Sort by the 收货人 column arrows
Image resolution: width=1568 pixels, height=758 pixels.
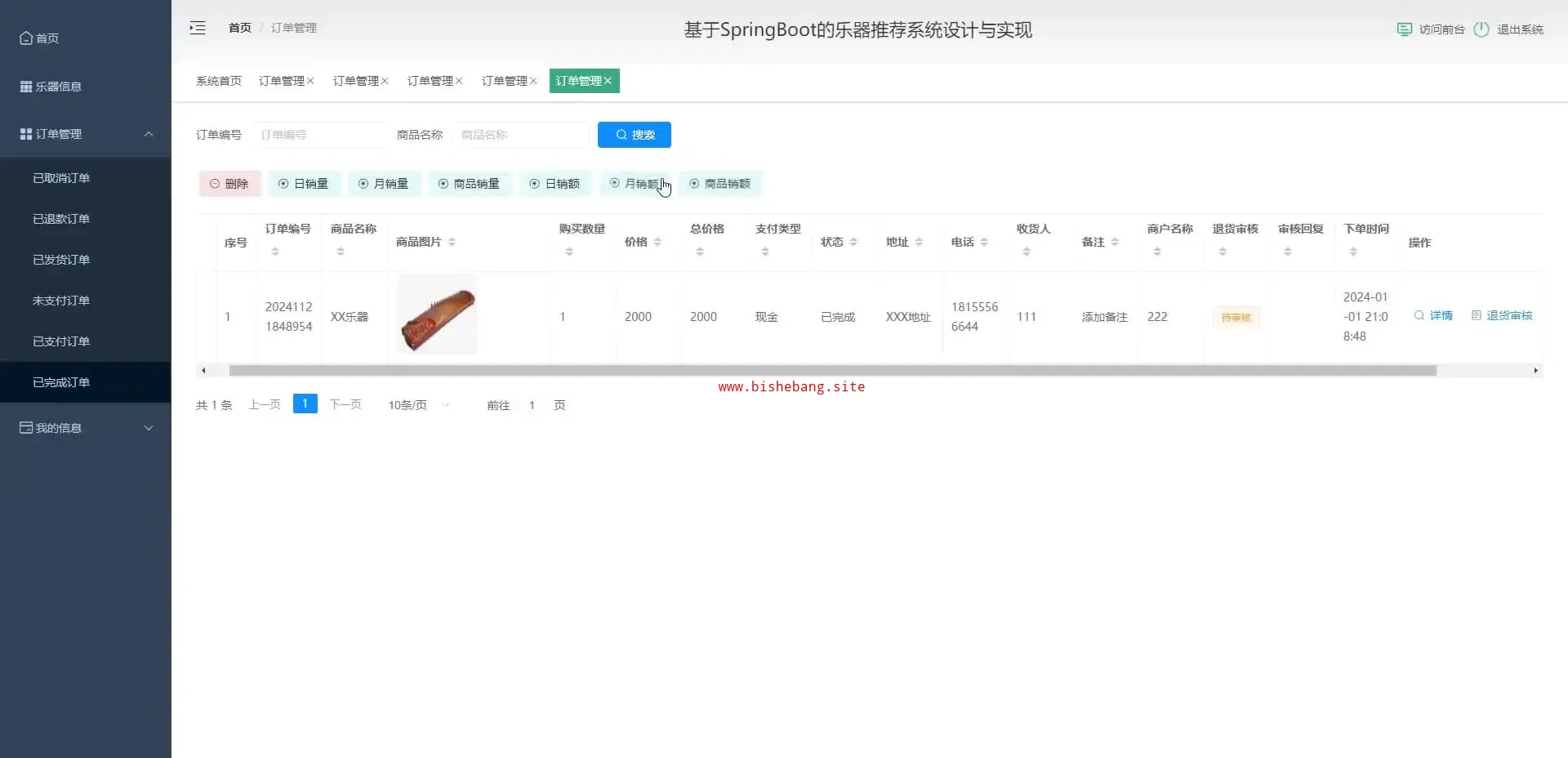point(1027,252)
